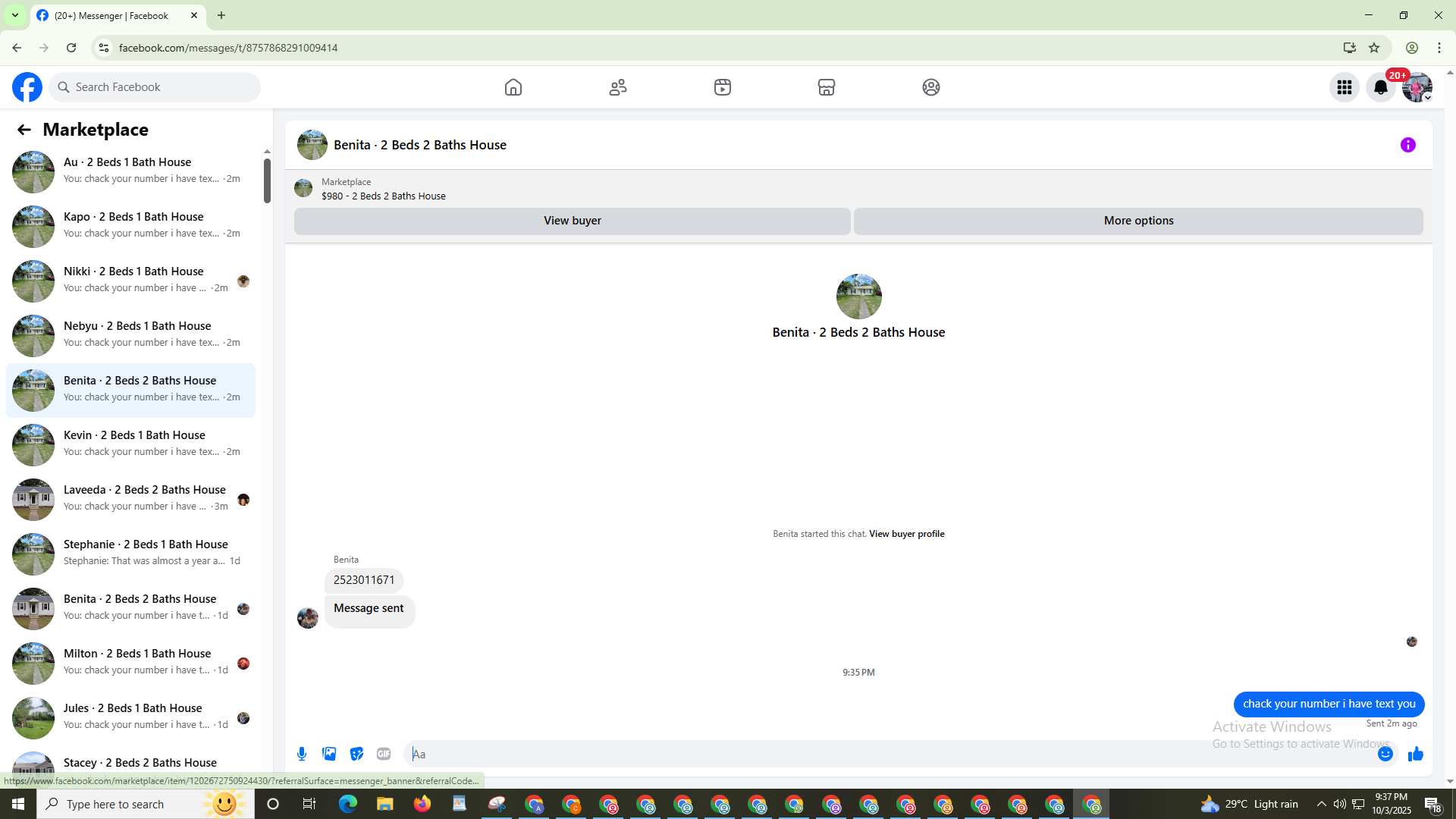
Task: Bookmark this tab with the star
Action: (x=1374, y=48)
